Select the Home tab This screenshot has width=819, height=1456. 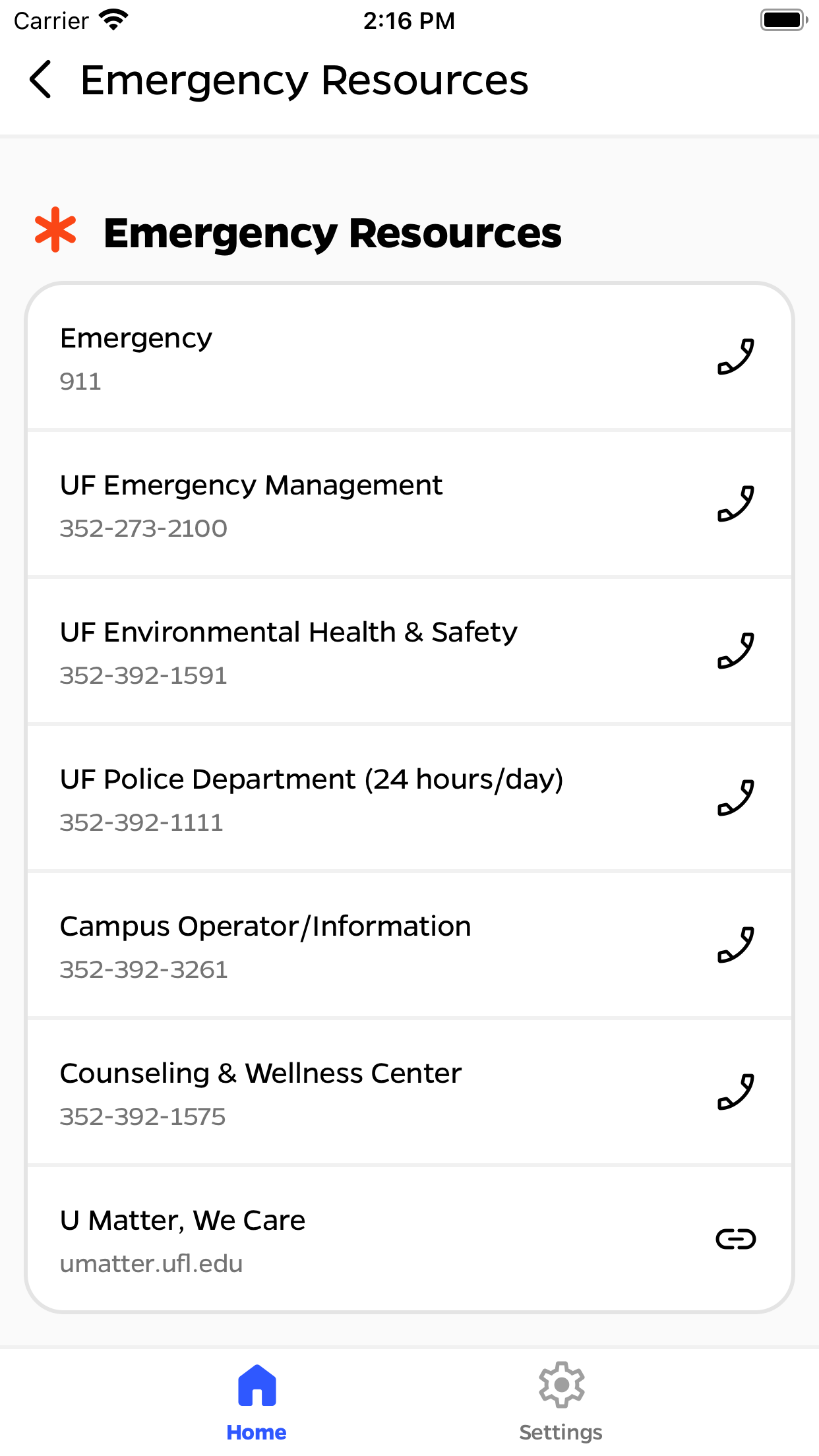click(257, 1402)
